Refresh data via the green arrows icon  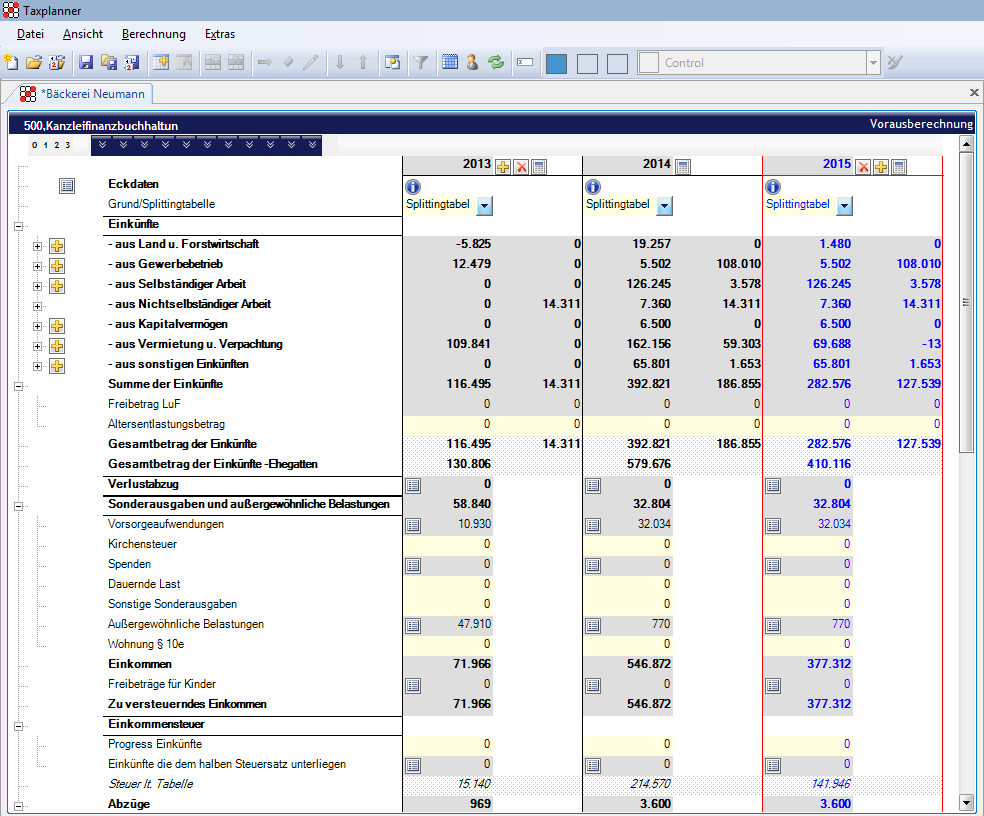click(495, 63)
